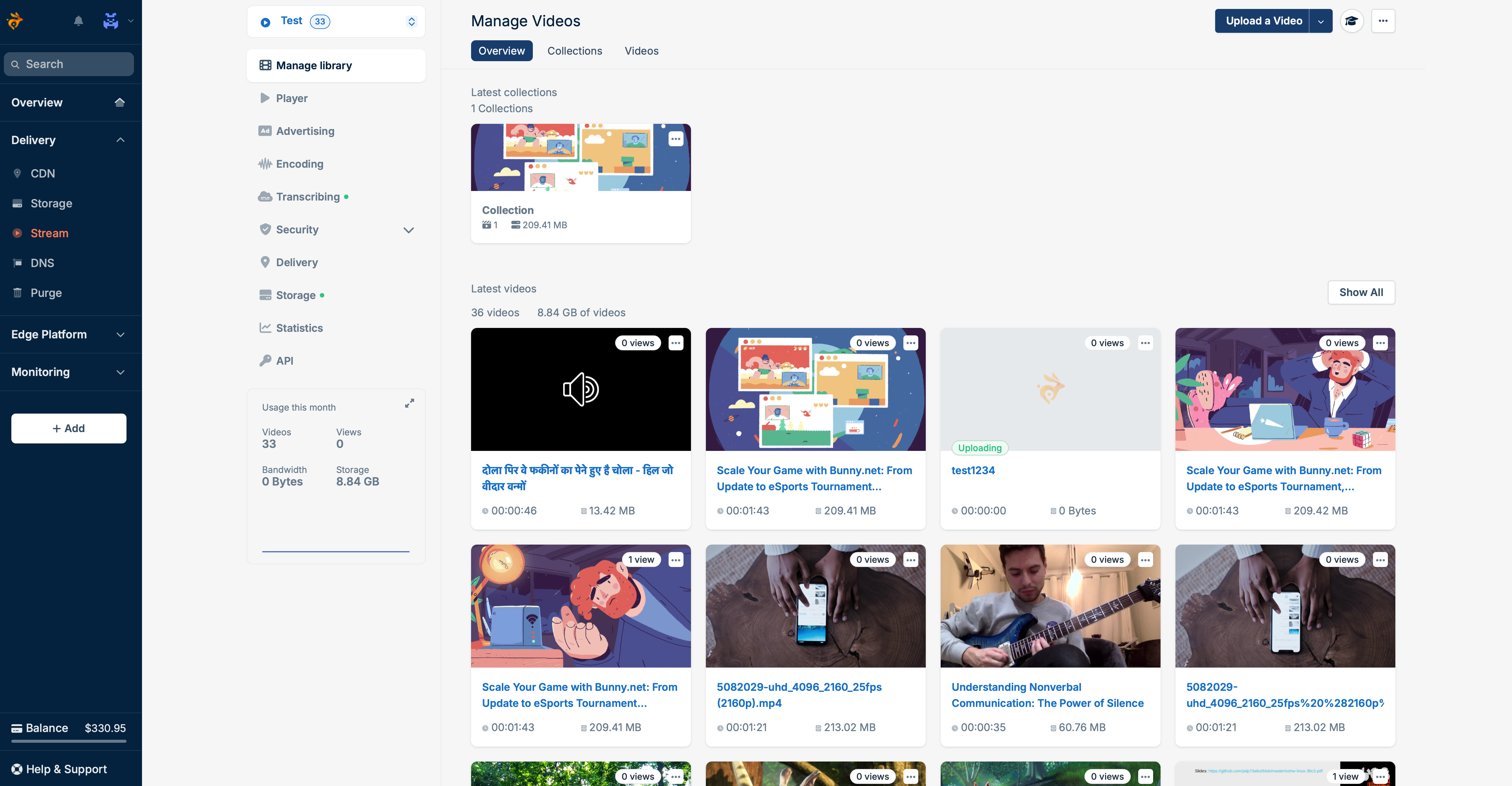
Task: Open the DNS section from sidebar
Action: point(42,262)
